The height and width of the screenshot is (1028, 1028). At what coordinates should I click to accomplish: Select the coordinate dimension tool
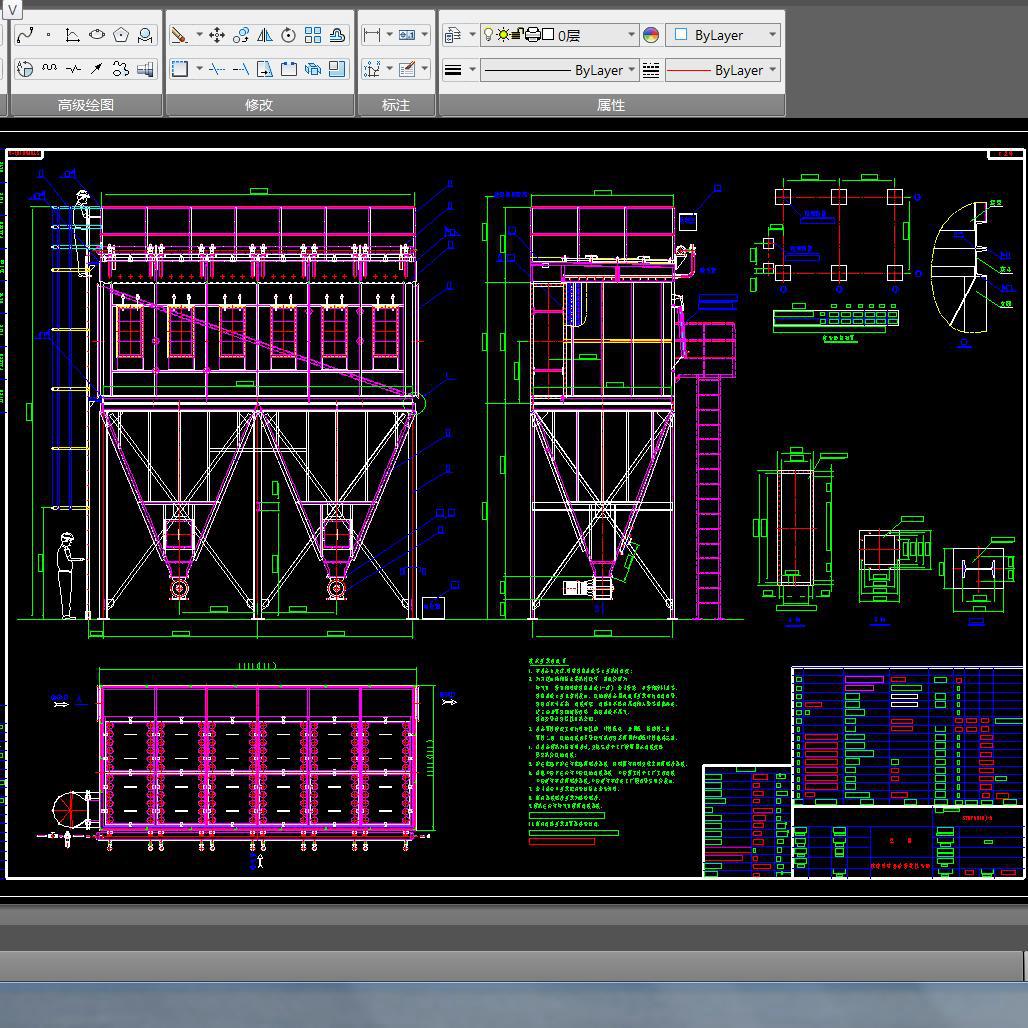click(x=372, y=69)
